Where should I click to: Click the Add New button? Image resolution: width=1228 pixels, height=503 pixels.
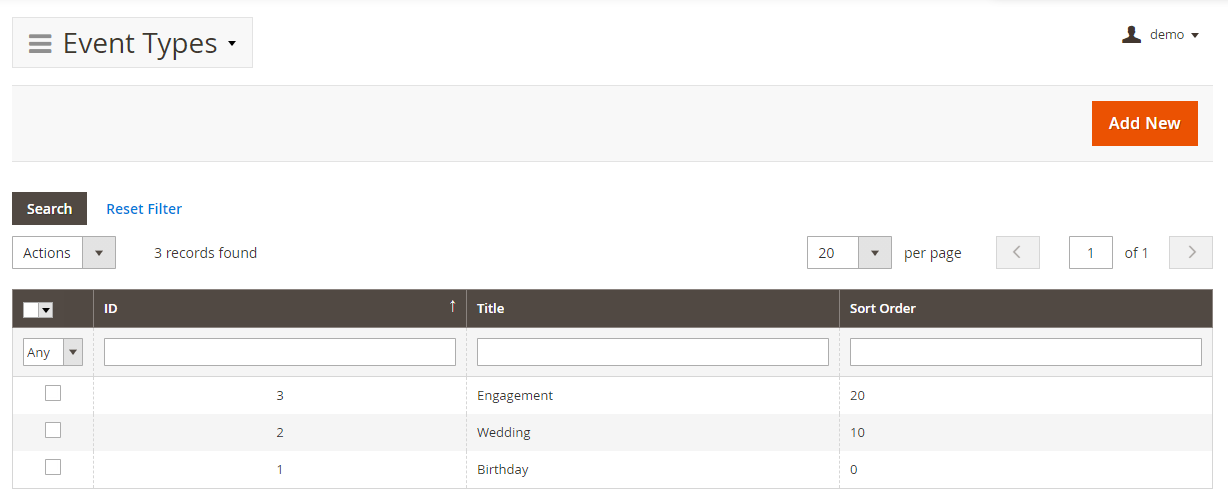[x=1144, y=123]
